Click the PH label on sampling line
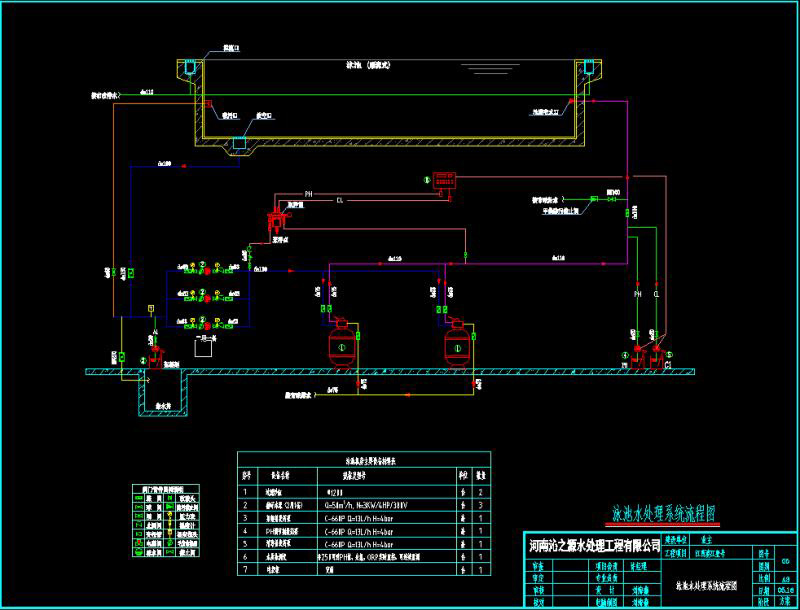This screenshot has height=610, width=800. tap(311, 192)
